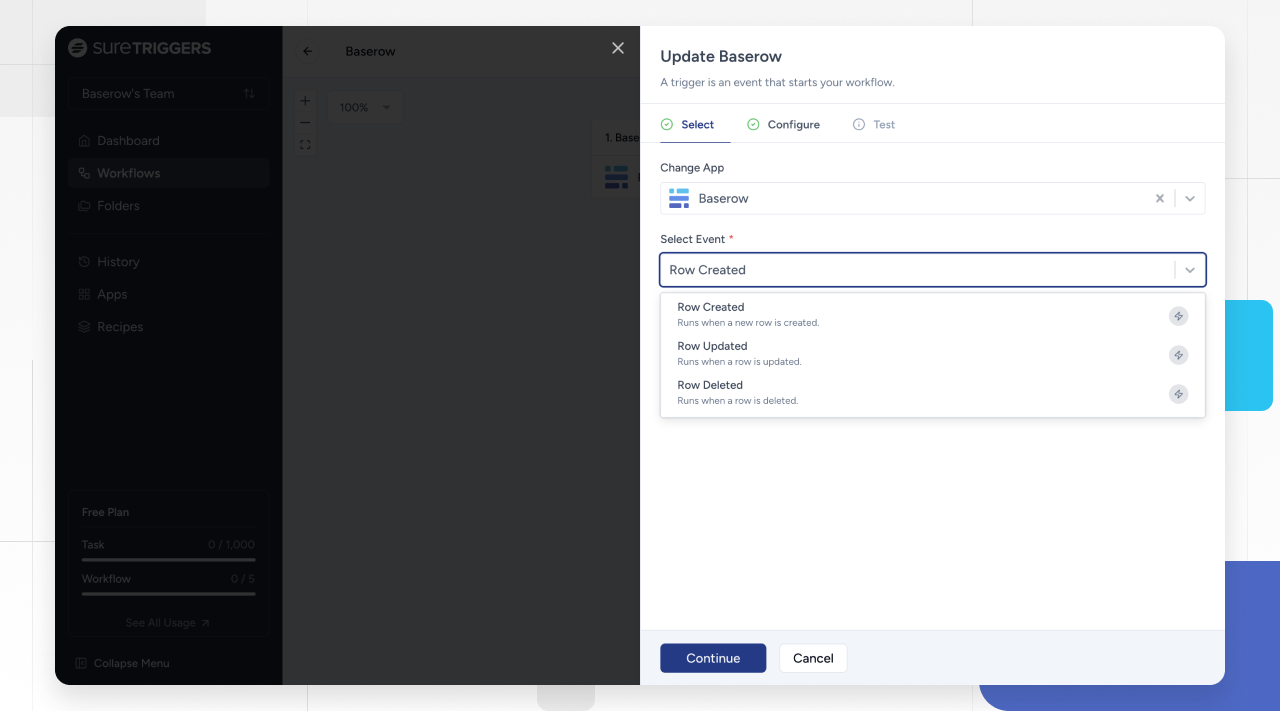Open History in the sidebar
1280x711 pixels.
point(169,262)
